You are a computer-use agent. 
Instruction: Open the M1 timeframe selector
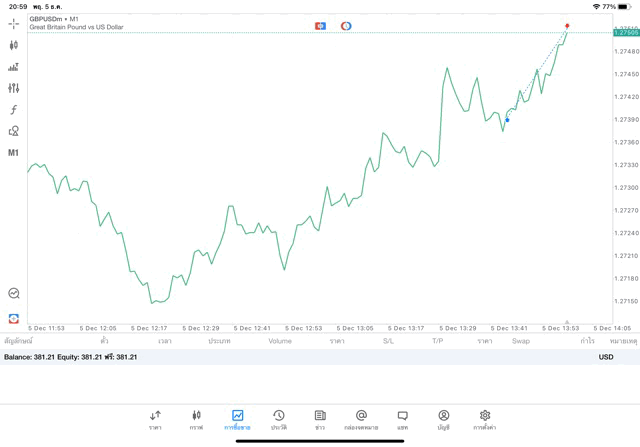pos(14,153)
